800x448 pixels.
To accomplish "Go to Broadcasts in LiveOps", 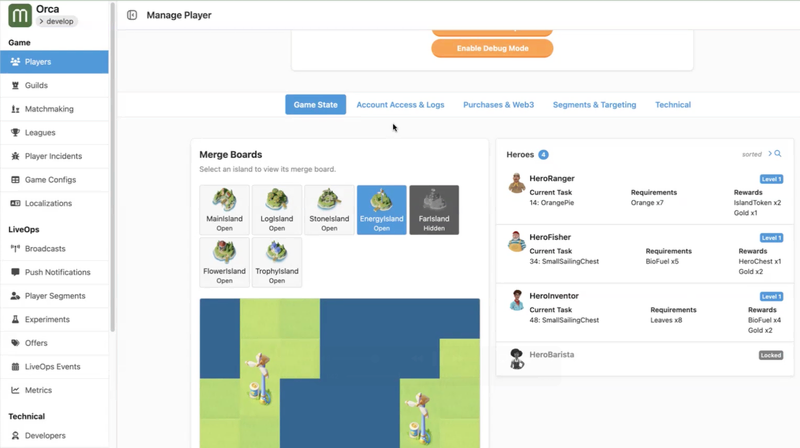I will [x=45, y=248].
